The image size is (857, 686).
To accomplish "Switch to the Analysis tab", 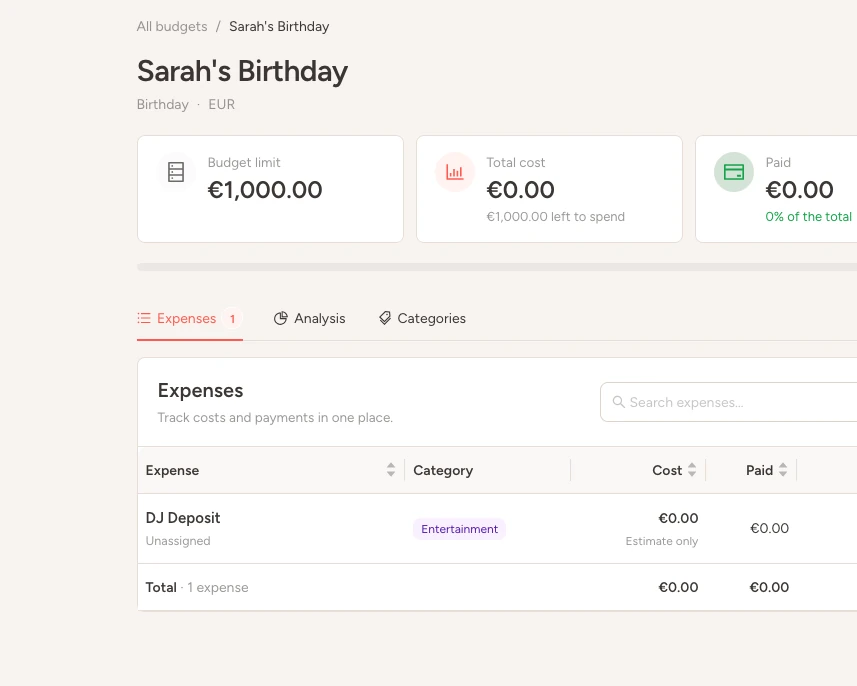I will (x=309, y=319).
